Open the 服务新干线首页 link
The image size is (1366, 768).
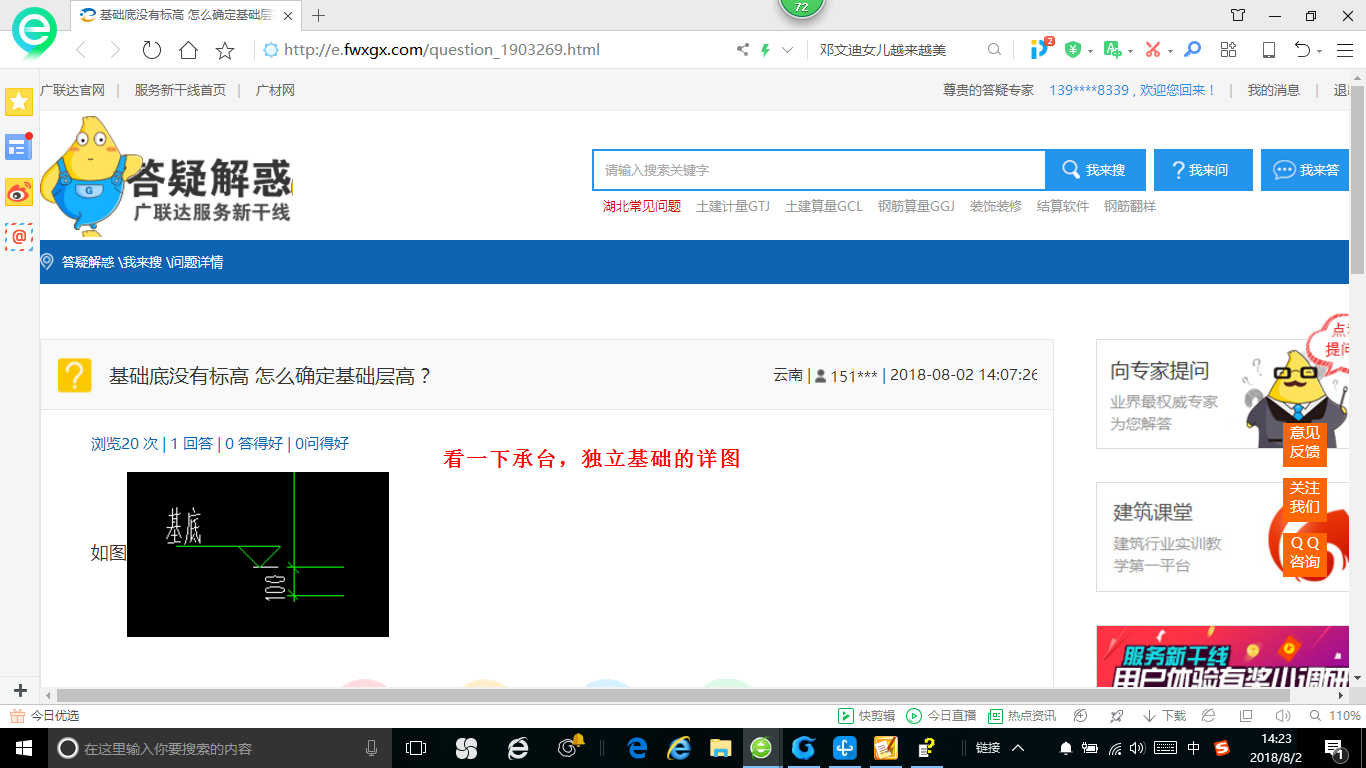pyautogui.click(x=180, y=90)
